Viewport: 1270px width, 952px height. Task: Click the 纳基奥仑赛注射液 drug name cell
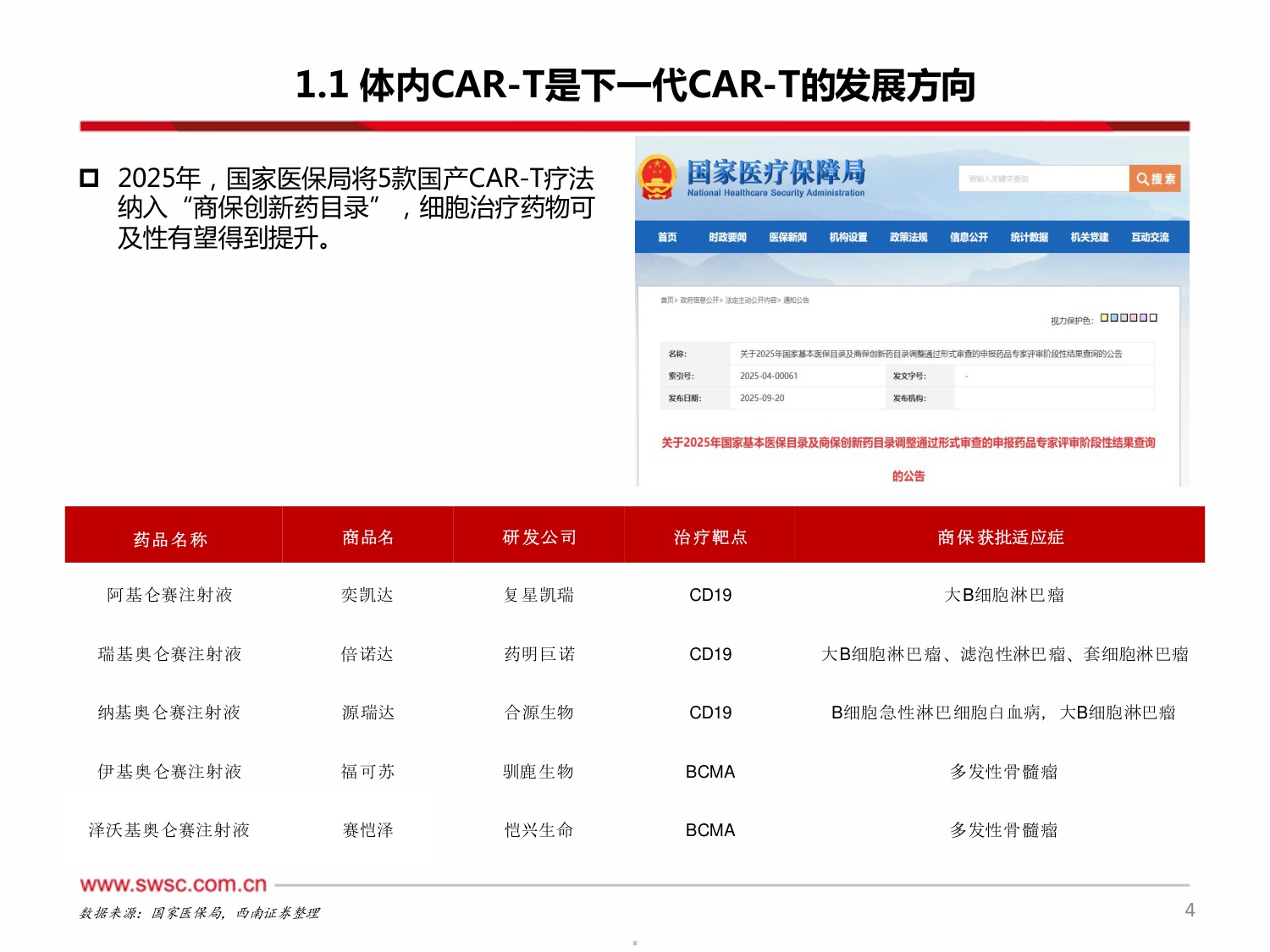coord(169,713)
